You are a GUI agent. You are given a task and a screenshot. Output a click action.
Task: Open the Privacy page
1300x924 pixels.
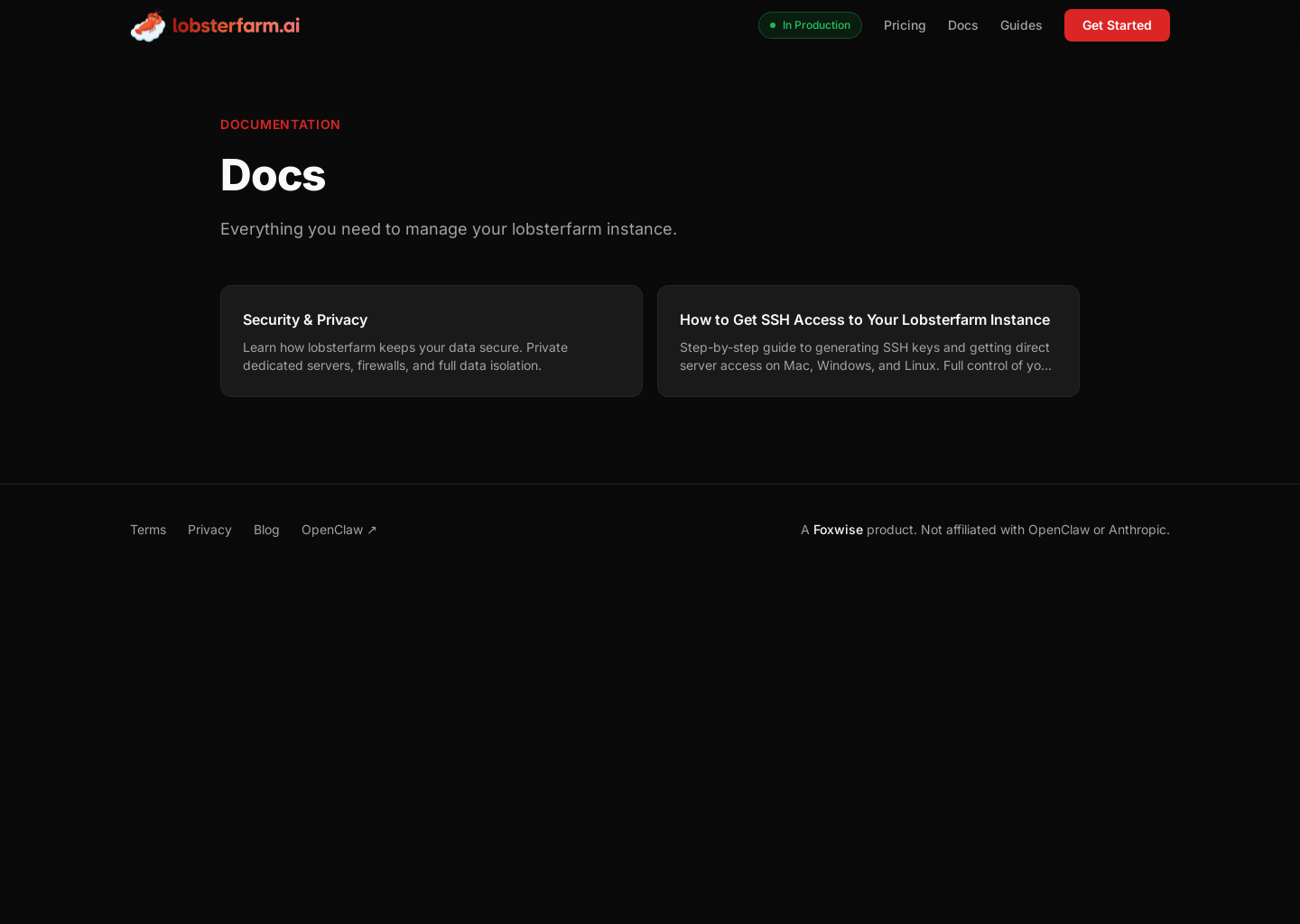209,530
